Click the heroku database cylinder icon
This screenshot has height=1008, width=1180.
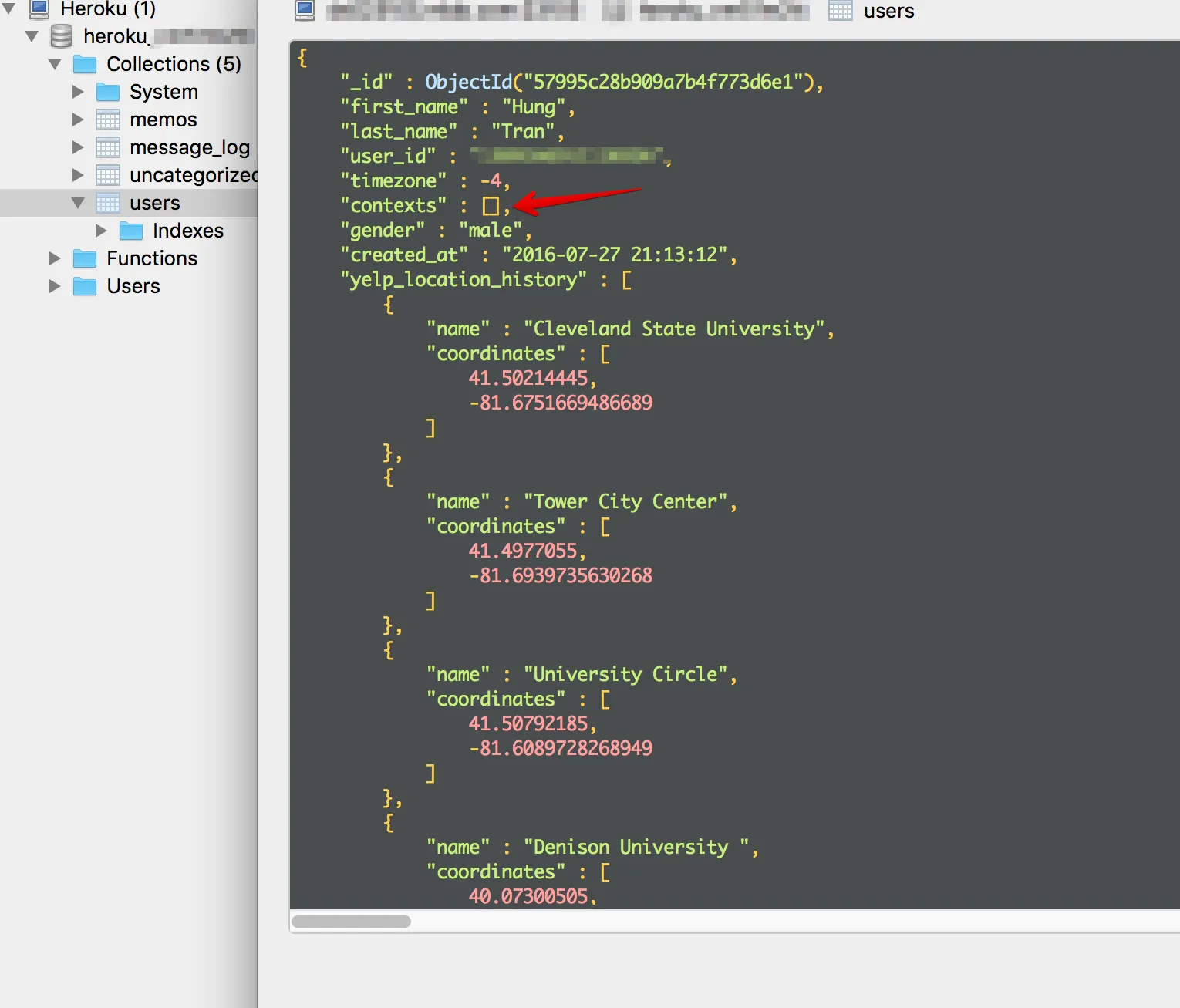[62, 36]
